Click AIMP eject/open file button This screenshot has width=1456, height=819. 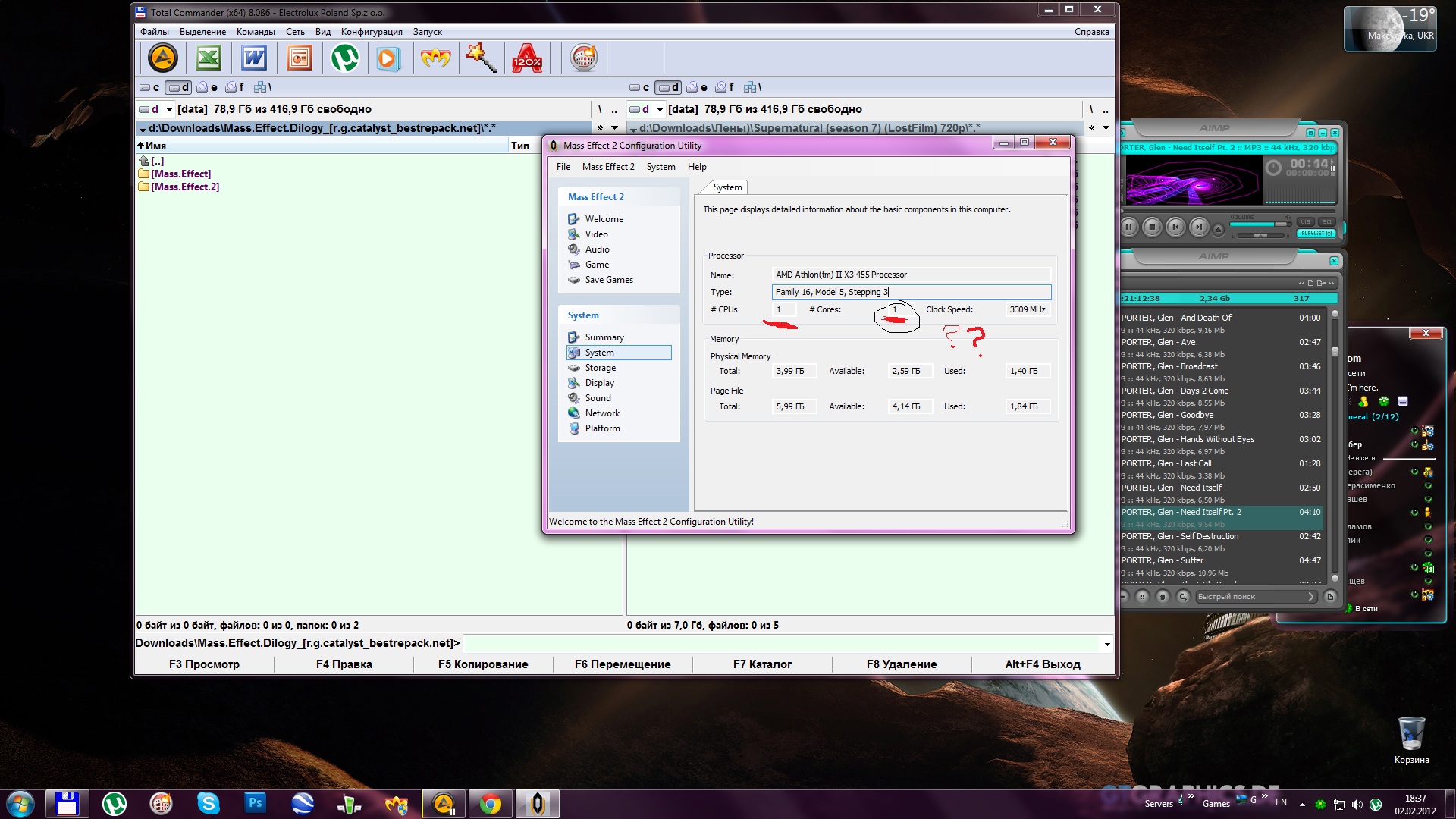(1219, 229)
